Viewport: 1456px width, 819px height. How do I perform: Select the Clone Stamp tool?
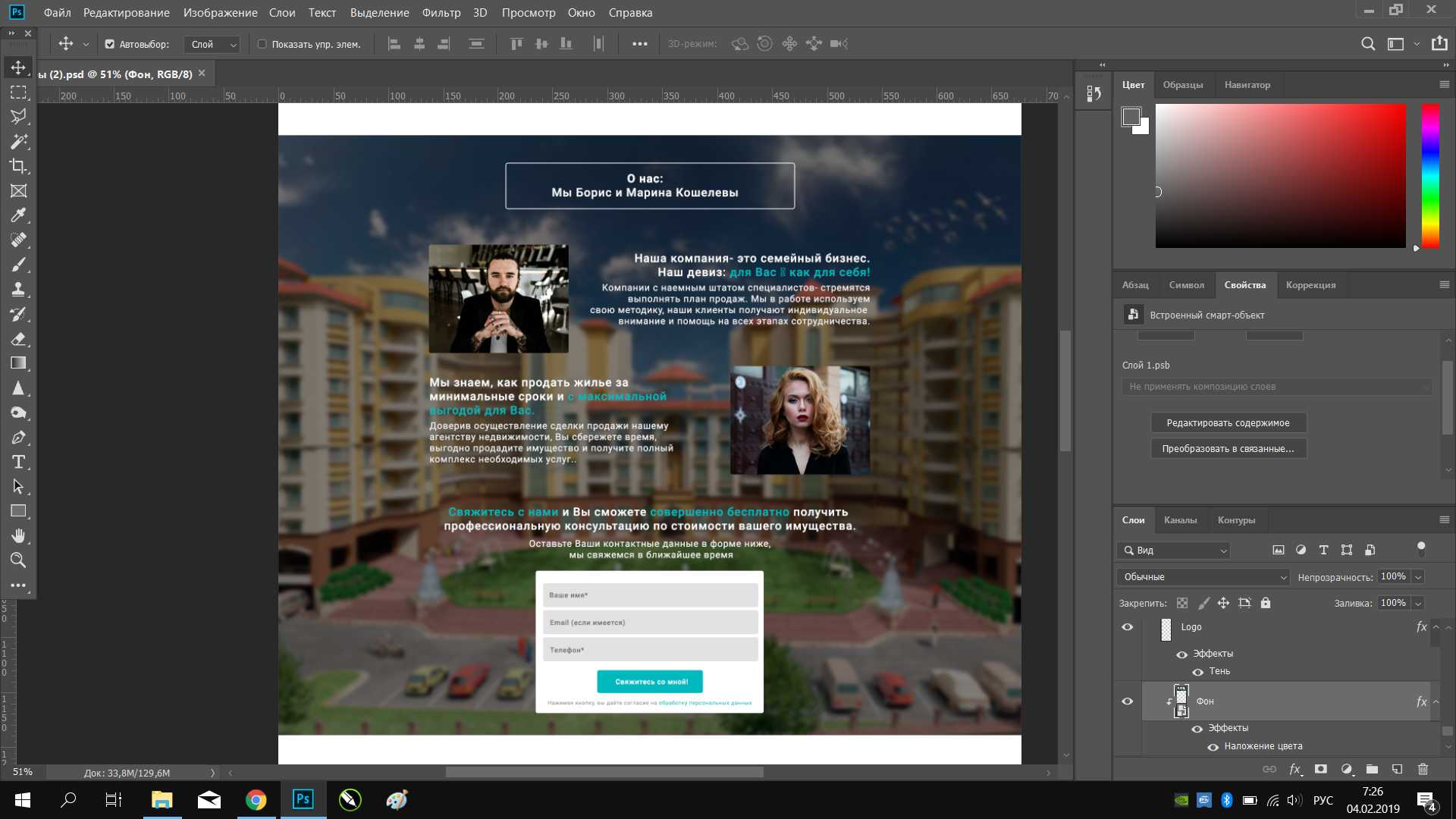[18, 290]
